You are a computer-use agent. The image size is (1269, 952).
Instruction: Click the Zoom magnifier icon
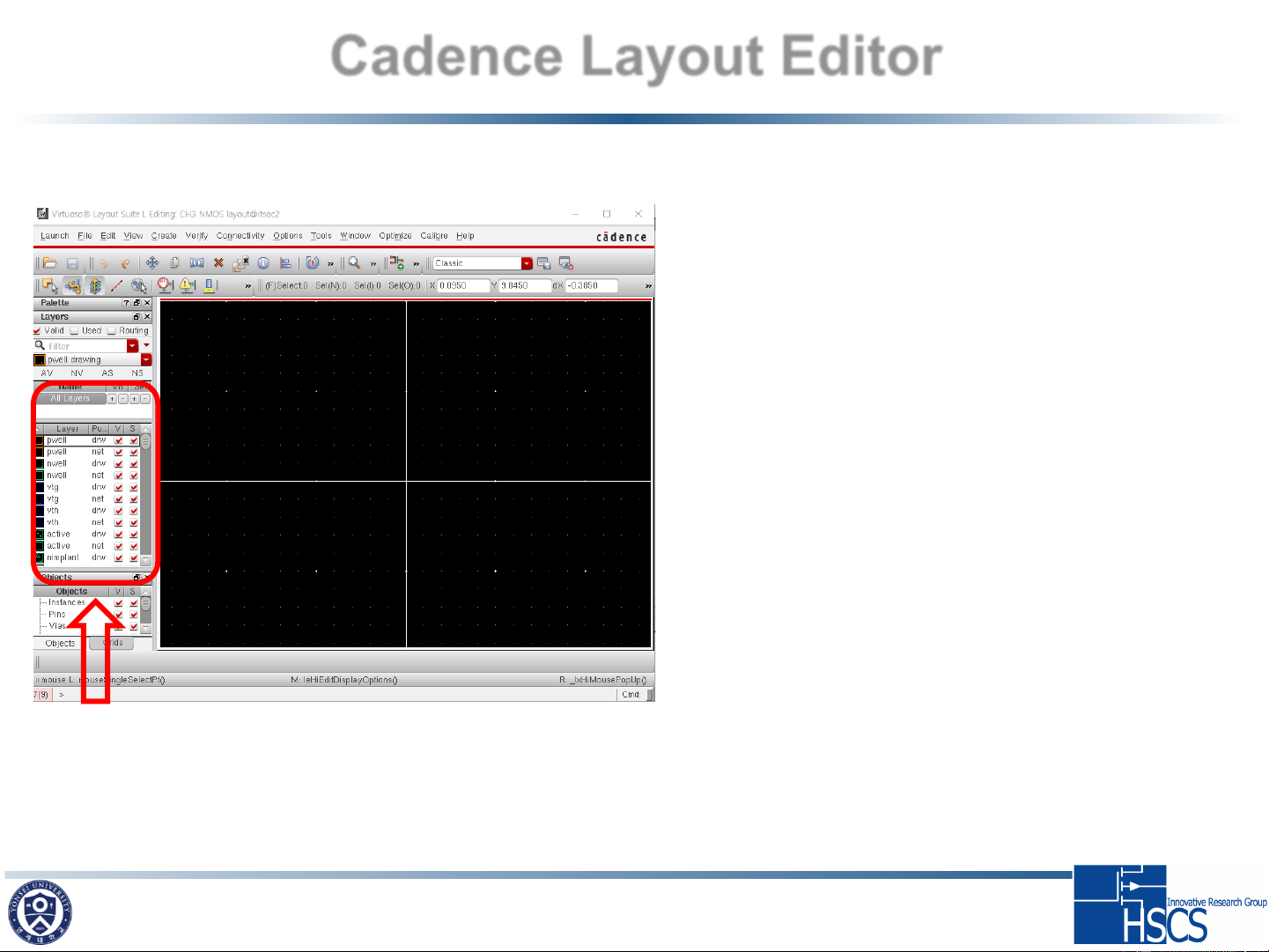click(354, 263)
